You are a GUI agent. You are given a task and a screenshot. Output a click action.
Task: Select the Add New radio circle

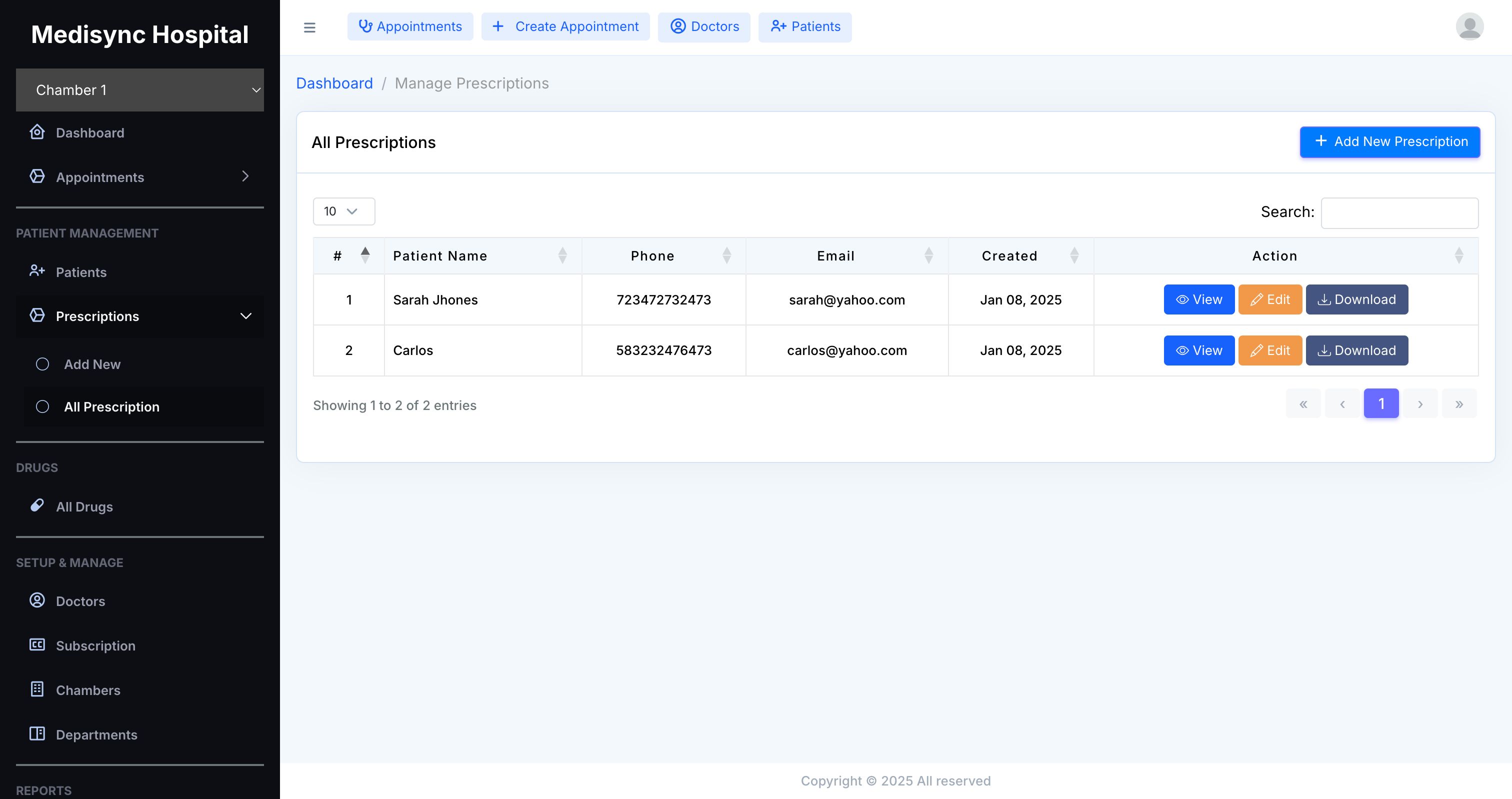(42, 364)
